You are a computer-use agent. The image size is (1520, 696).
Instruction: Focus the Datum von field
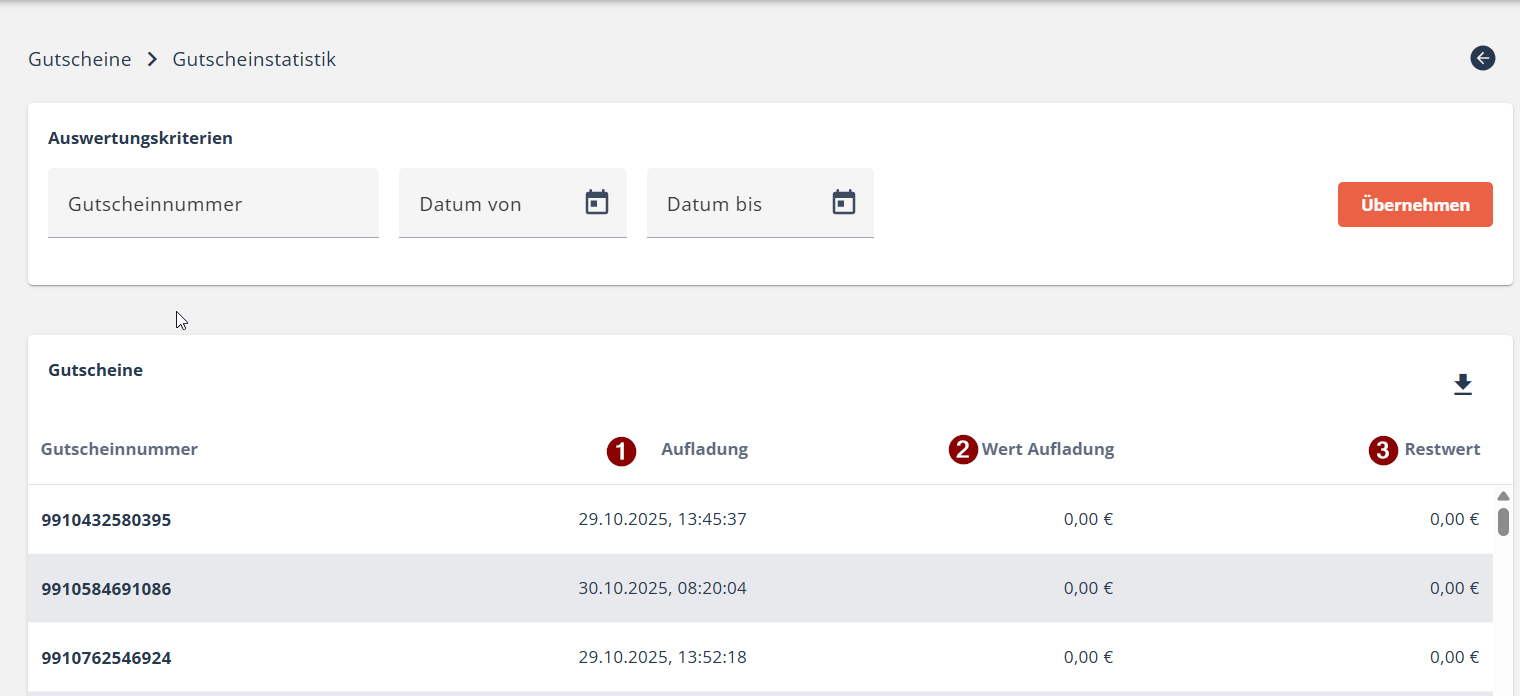tap(513, 203)
